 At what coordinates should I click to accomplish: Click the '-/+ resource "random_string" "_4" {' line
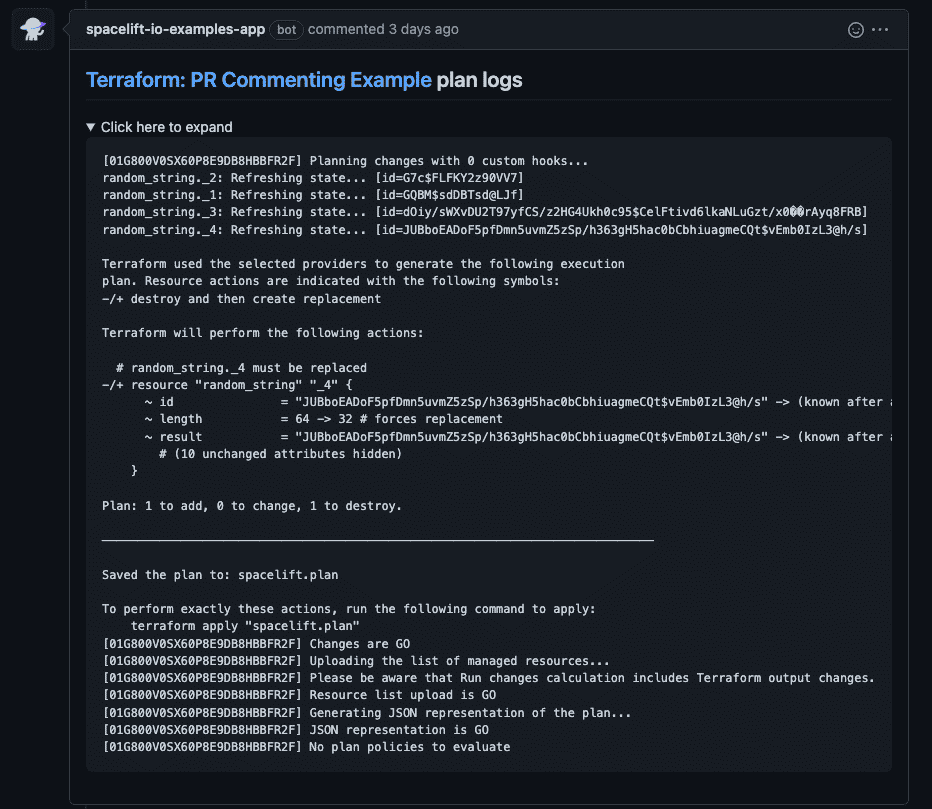tap(227, 385)
